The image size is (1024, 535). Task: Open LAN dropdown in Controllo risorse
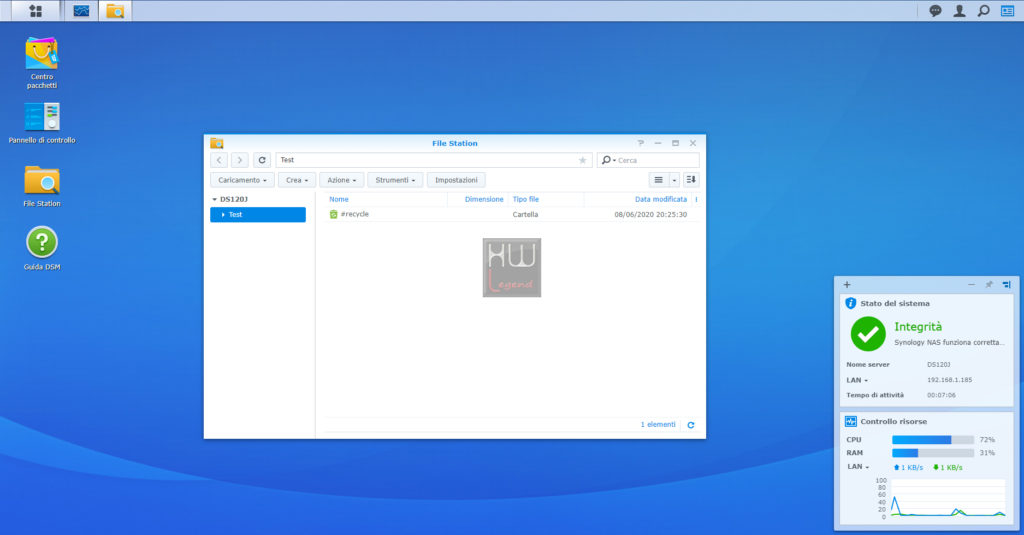858,466
